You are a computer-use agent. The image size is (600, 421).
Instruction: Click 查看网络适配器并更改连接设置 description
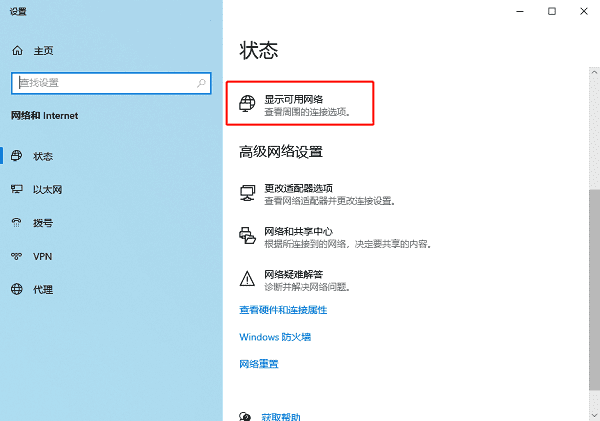coord(330,201)
